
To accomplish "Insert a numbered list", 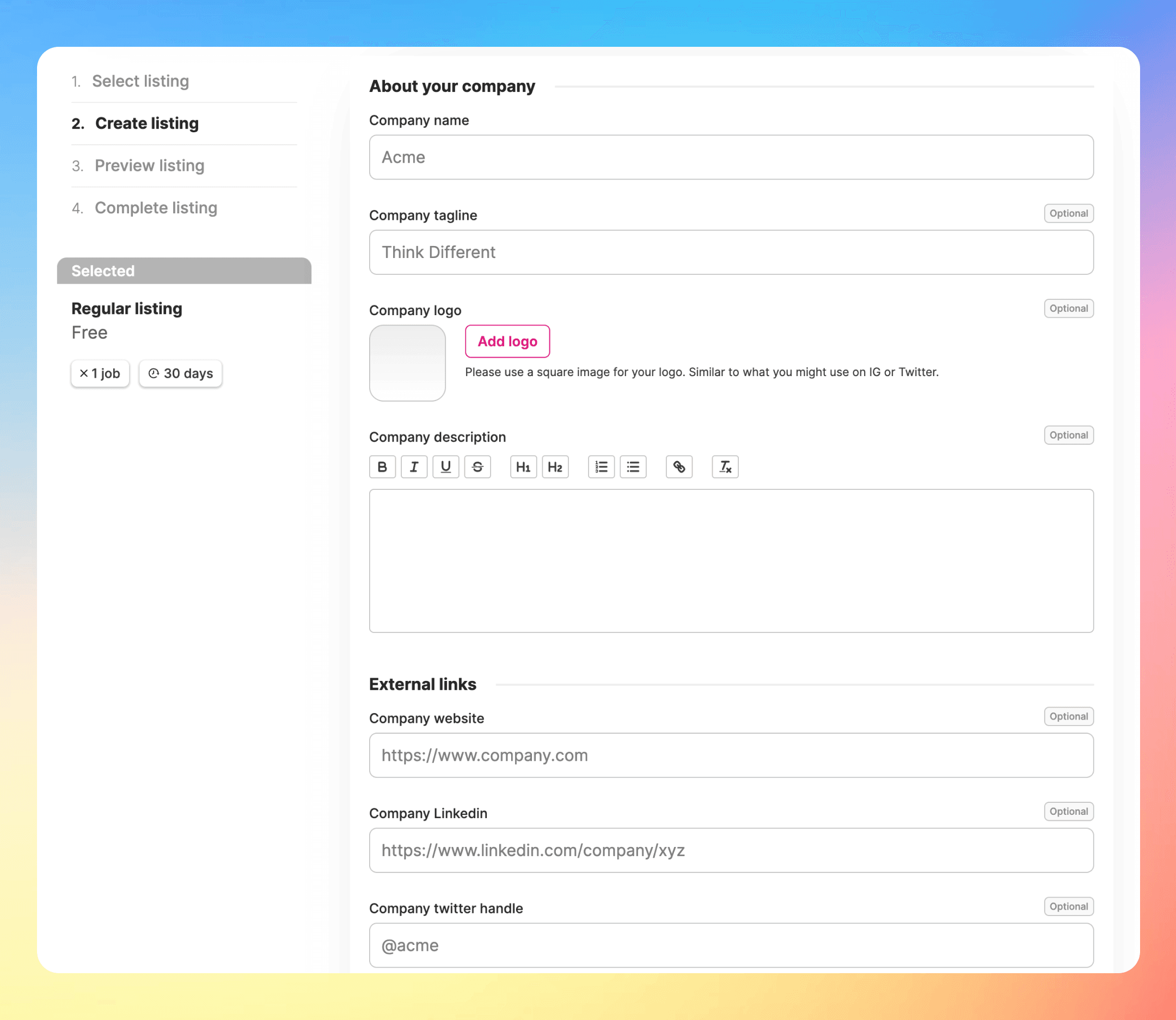I will 601,467.
